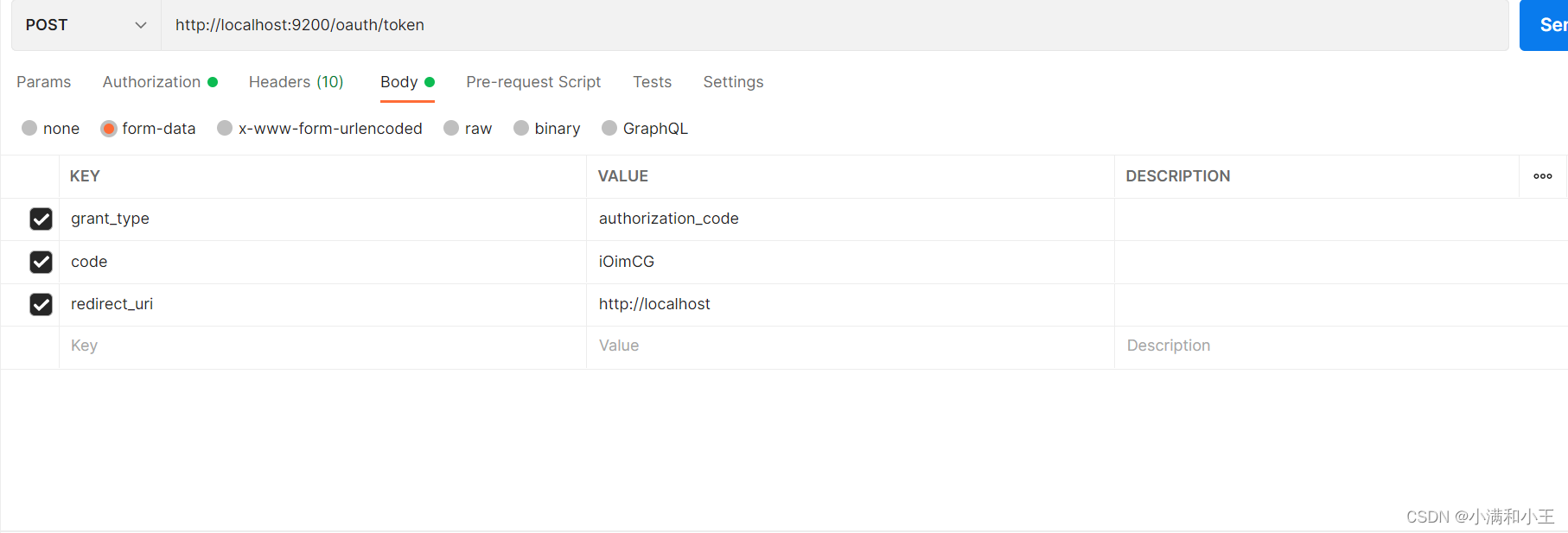Click the grant_type key cell

(322, 219)
